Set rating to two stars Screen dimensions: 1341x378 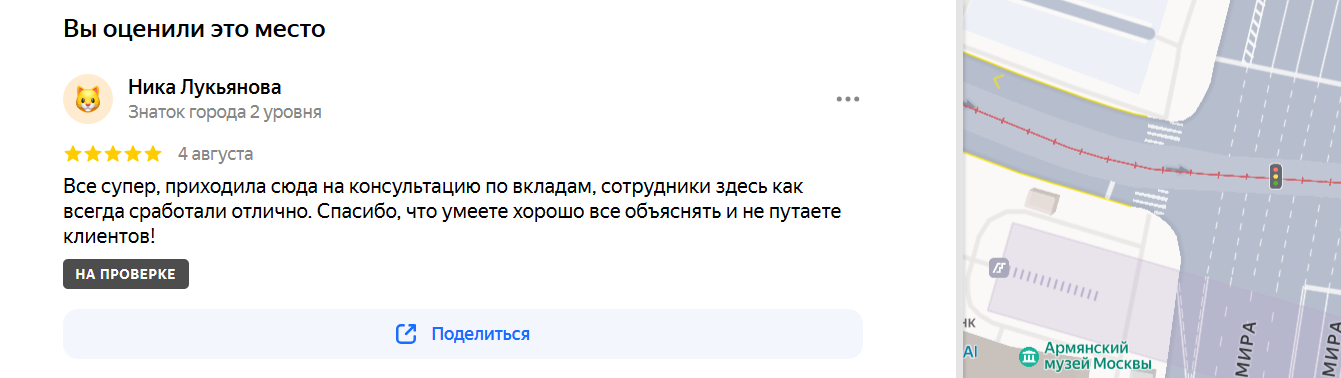[x=93, y=154]
